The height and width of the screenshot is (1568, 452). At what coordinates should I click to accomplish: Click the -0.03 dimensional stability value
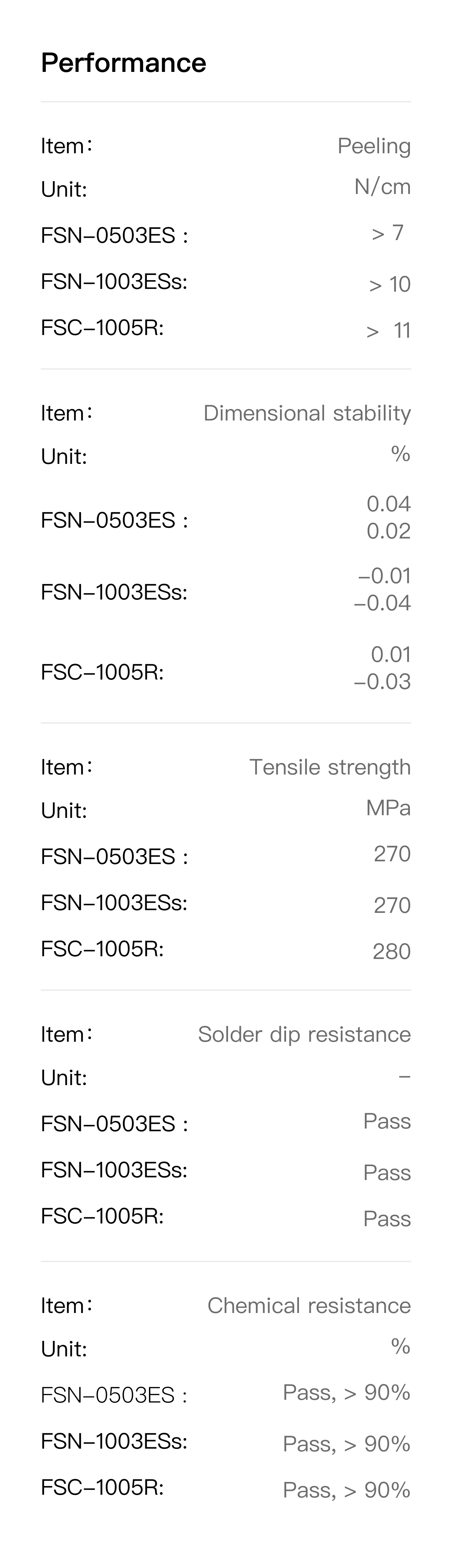[382, 681]
